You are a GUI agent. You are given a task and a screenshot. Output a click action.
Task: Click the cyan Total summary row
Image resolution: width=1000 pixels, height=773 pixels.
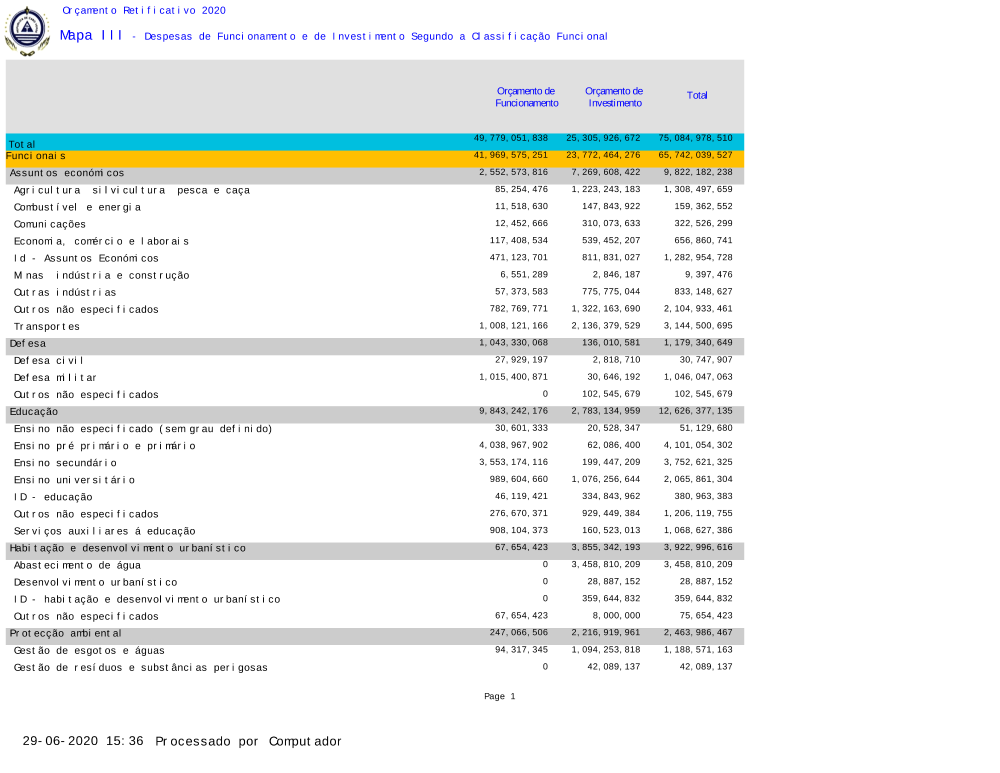[374, 141]
